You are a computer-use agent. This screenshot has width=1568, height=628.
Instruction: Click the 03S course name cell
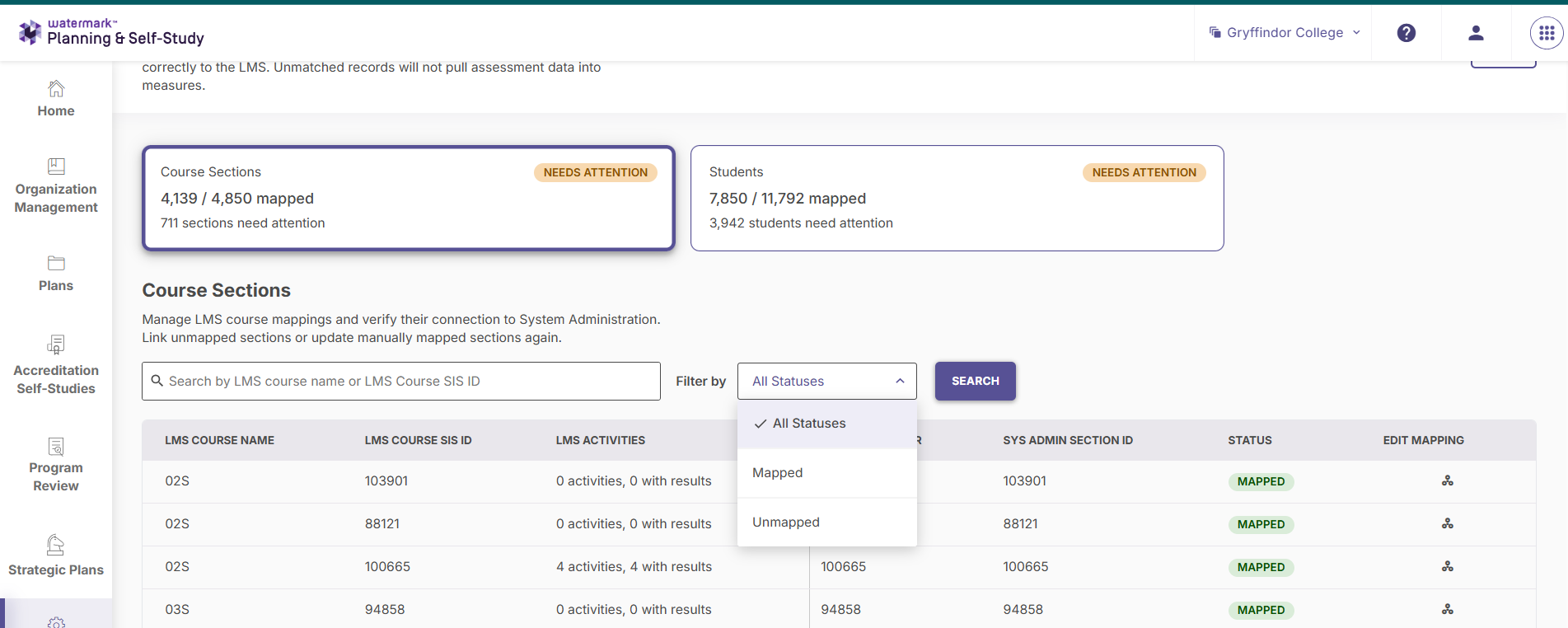[177, 609]
